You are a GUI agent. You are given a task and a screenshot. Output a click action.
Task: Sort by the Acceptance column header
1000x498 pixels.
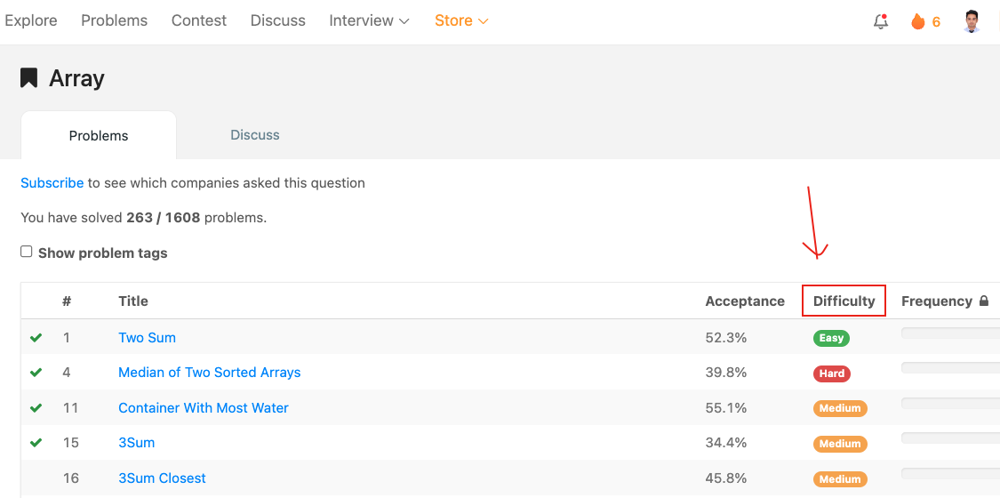coord(744,301)
